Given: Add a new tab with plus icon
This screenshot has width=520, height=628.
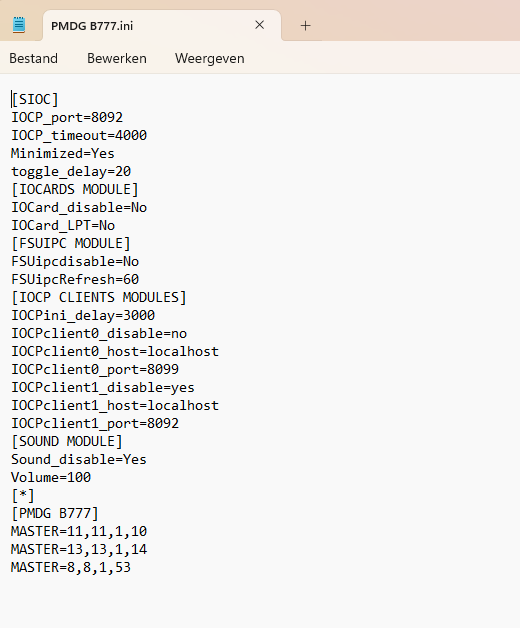Looking at the screenshot, I should 305,26.
